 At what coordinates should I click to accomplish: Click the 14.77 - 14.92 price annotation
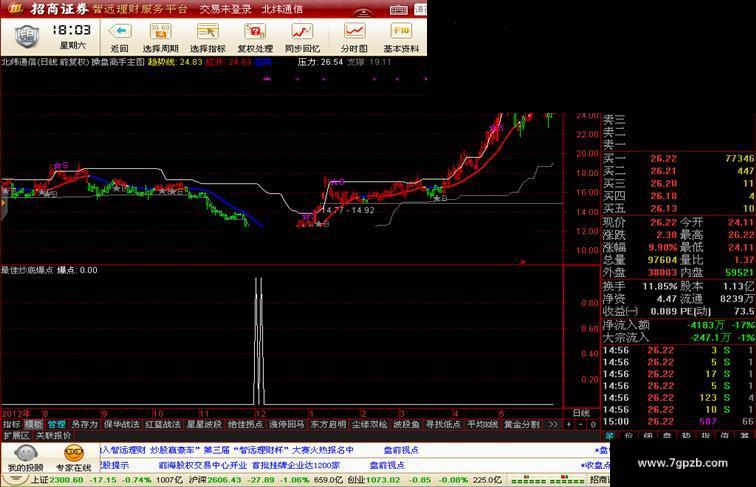coord(347,210)
